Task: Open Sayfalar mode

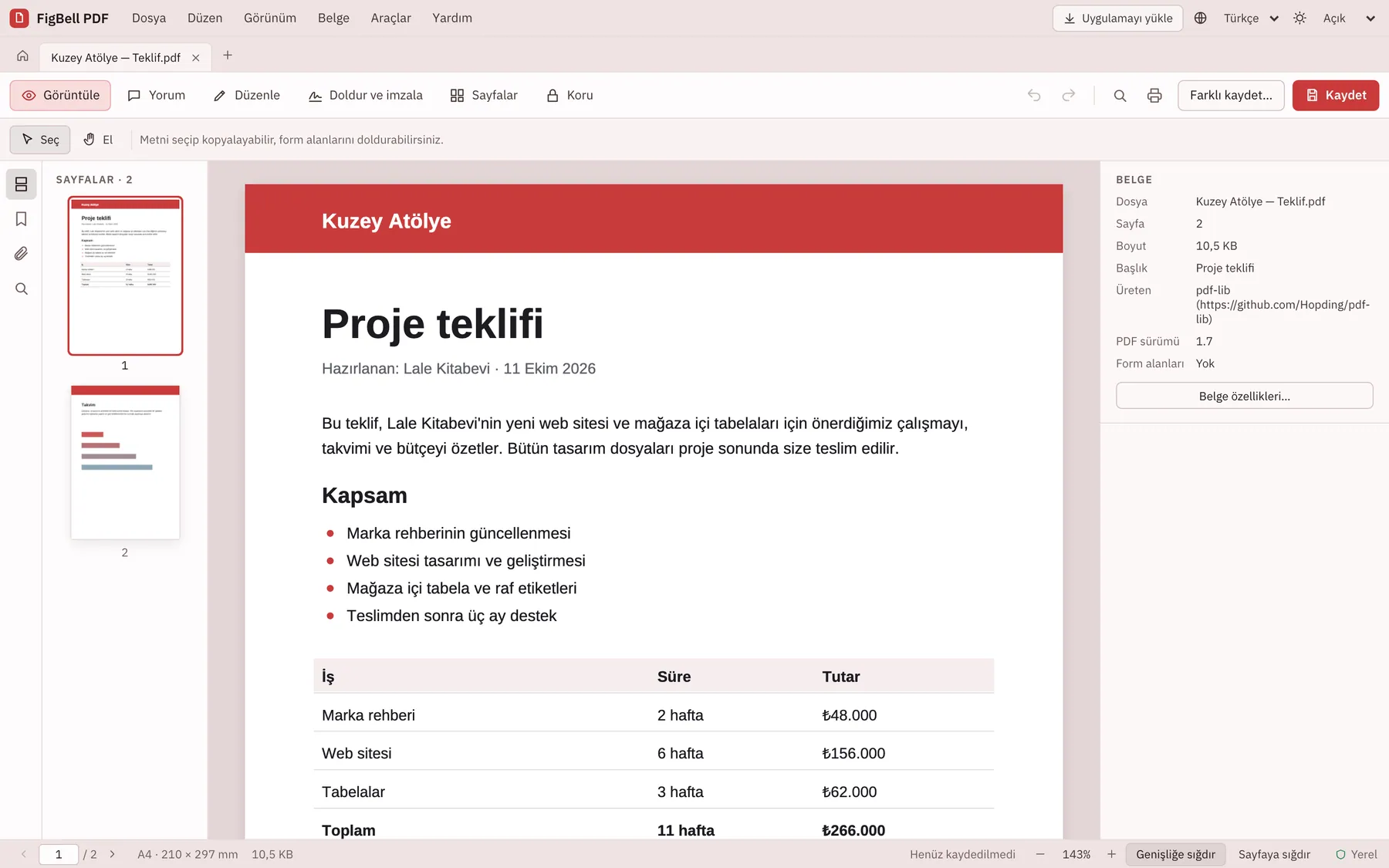Action: point(484,96)
